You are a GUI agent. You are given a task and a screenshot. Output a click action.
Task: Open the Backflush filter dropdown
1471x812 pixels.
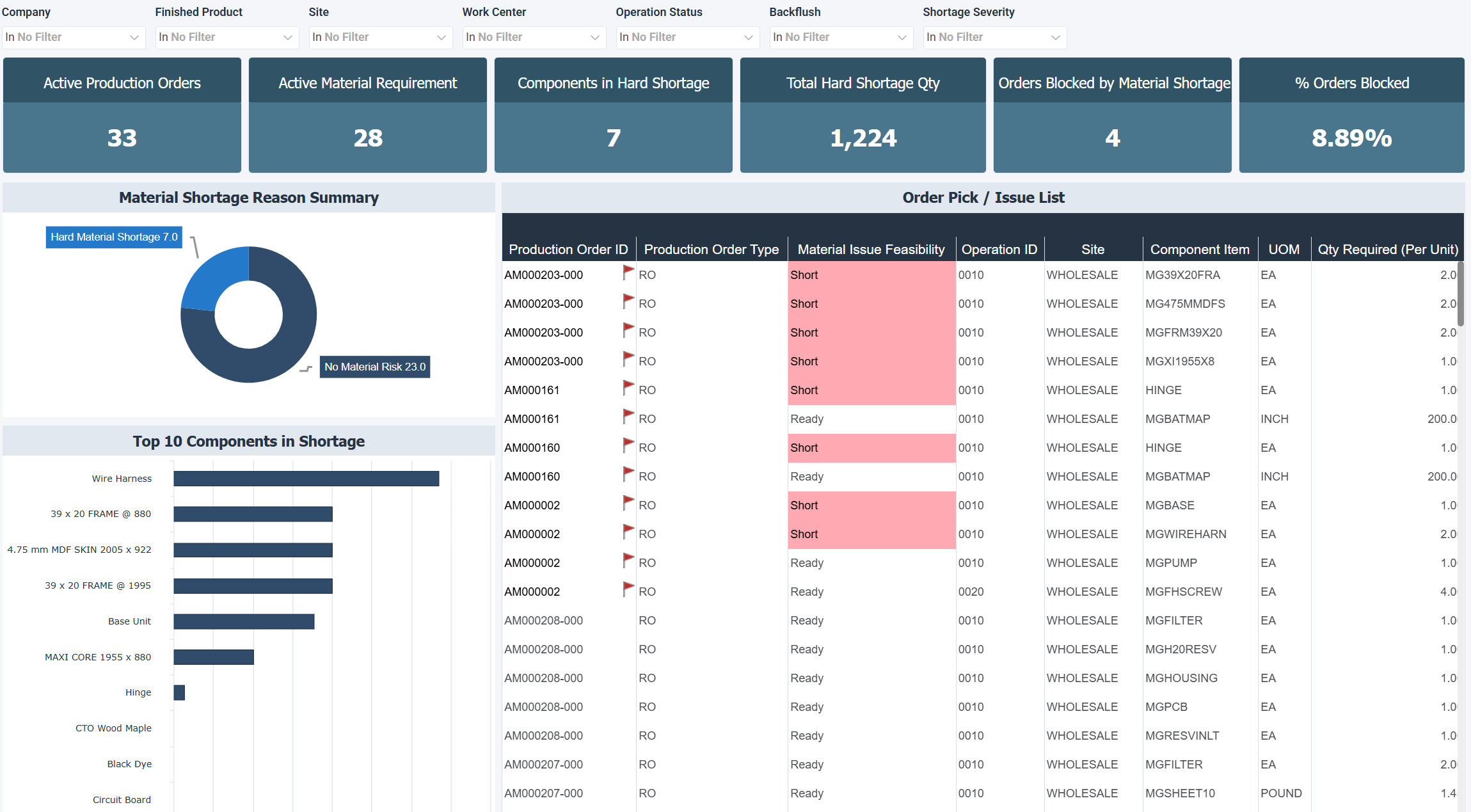[x=840, y=37]
